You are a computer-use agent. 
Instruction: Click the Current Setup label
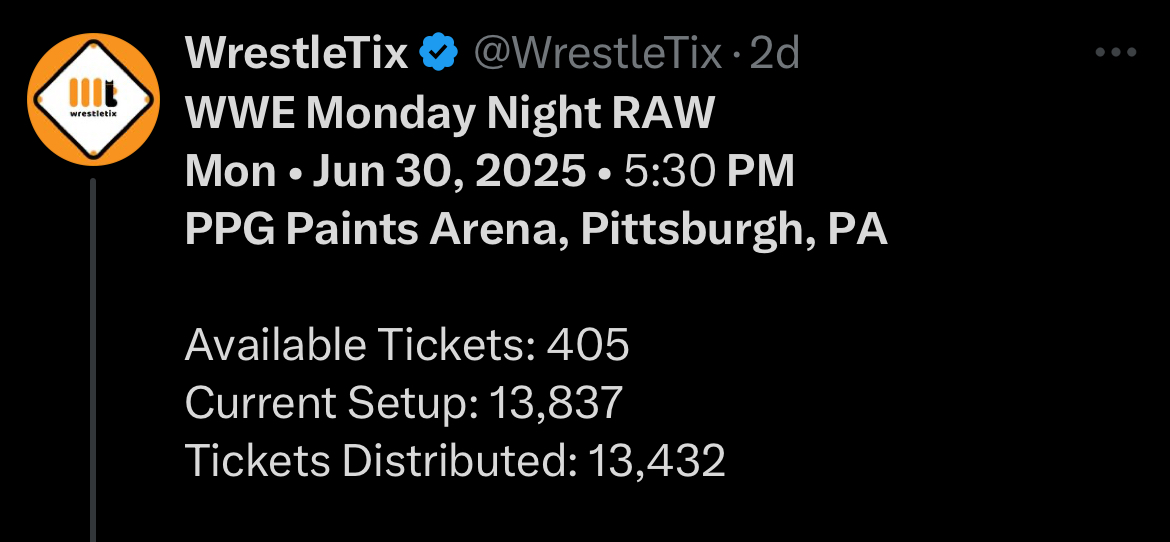[331, 403]
